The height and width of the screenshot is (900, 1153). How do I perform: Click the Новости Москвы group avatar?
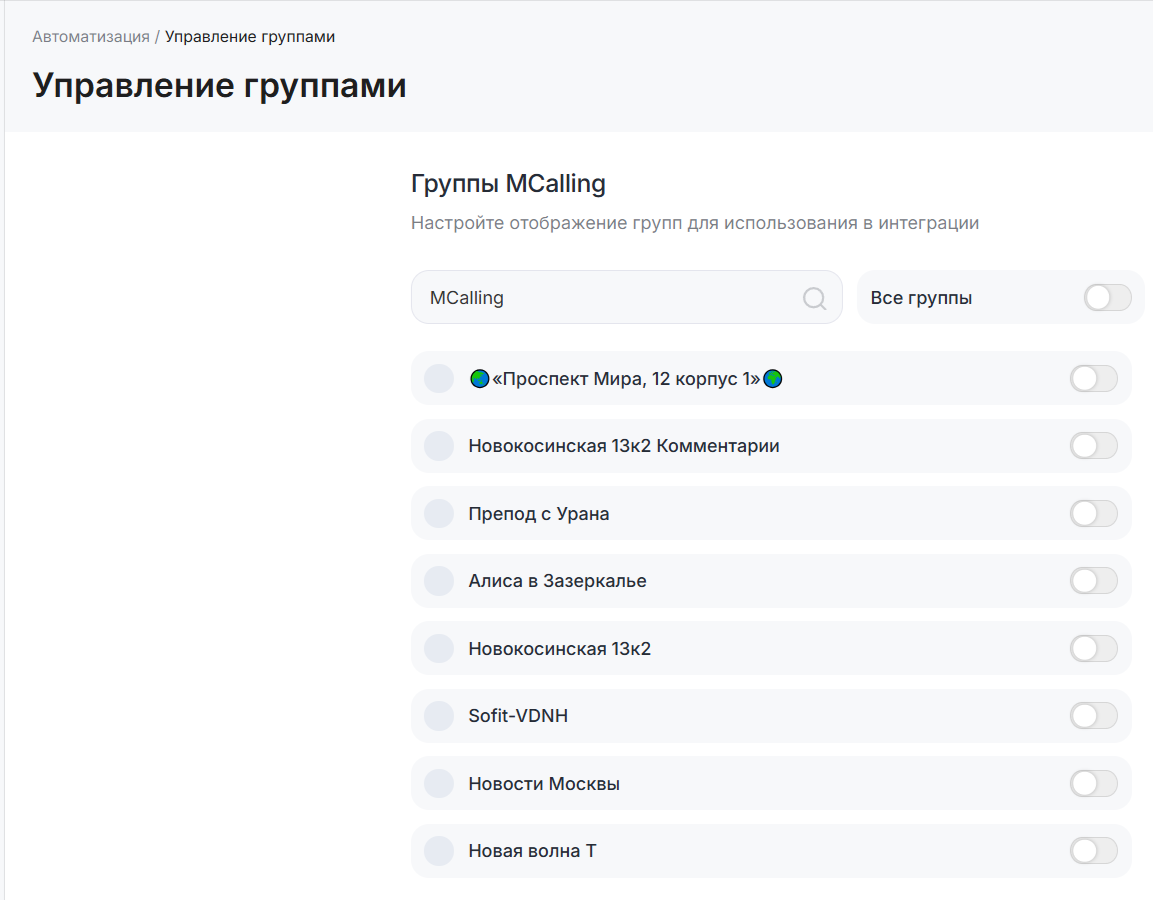coord(439,784)
